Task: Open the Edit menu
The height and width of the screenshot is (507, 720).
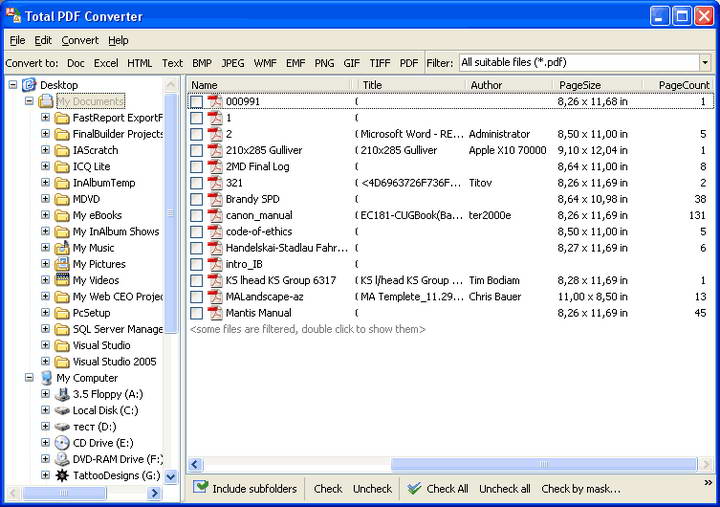Action: [x=43, y=40]
